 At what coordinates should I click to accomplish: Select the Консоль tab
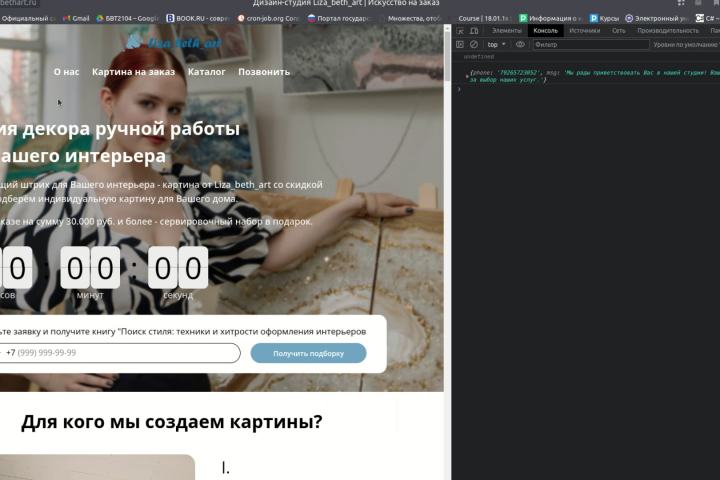click(x=546, y=31)
